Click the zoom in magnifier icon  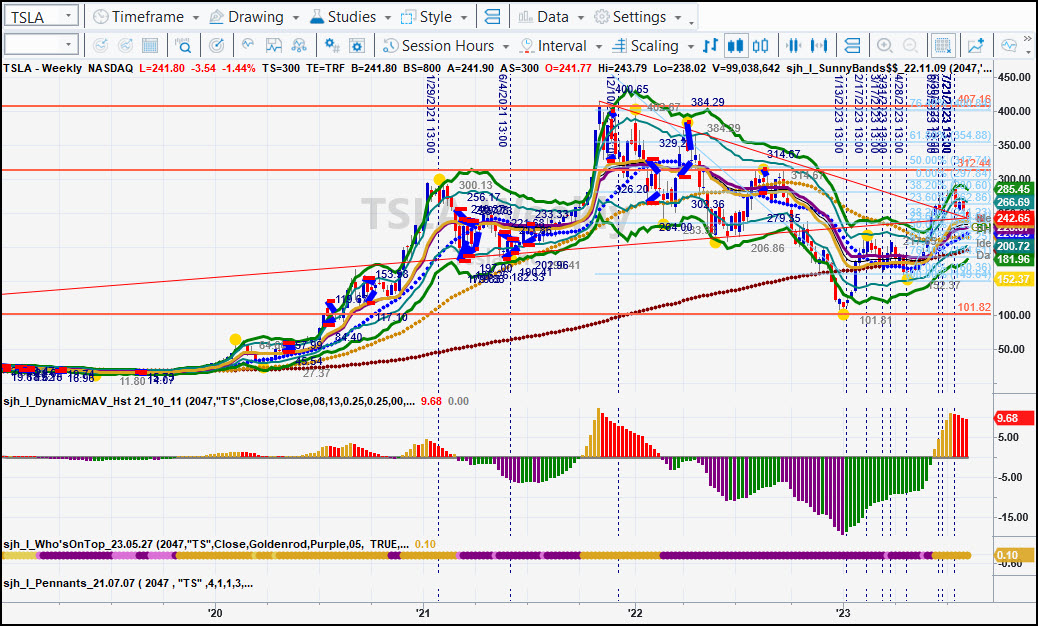(884, 46)
